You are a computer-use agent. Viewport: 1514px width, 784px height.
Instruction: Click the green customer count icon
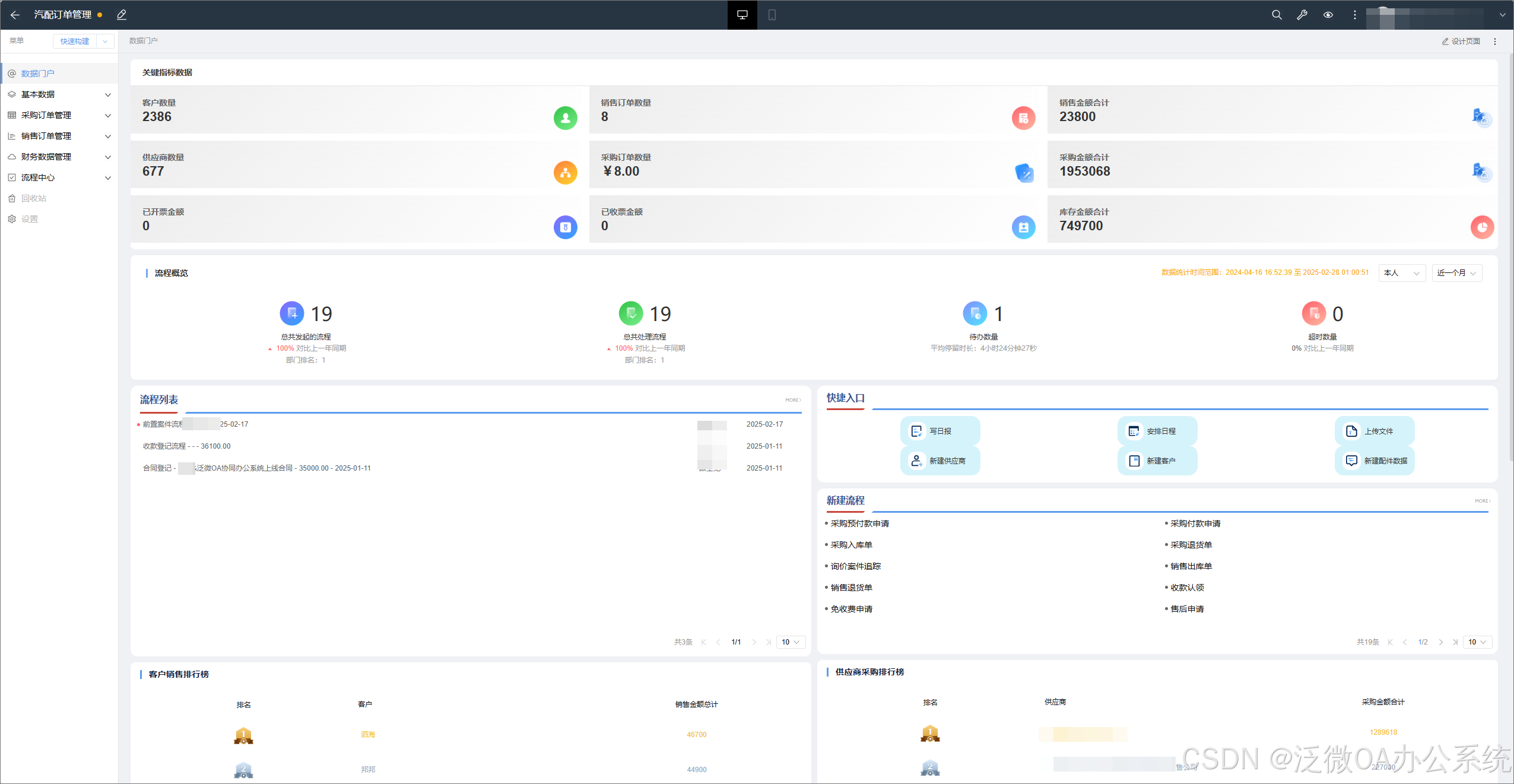565,118
